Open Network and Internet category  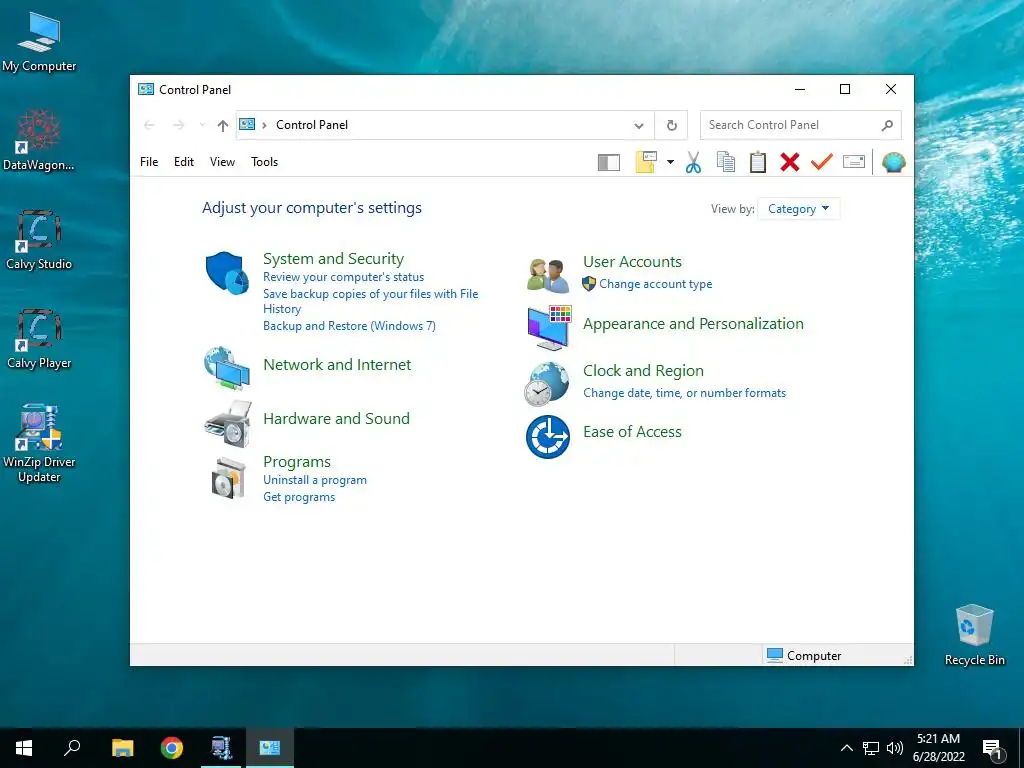coord(337,364)
